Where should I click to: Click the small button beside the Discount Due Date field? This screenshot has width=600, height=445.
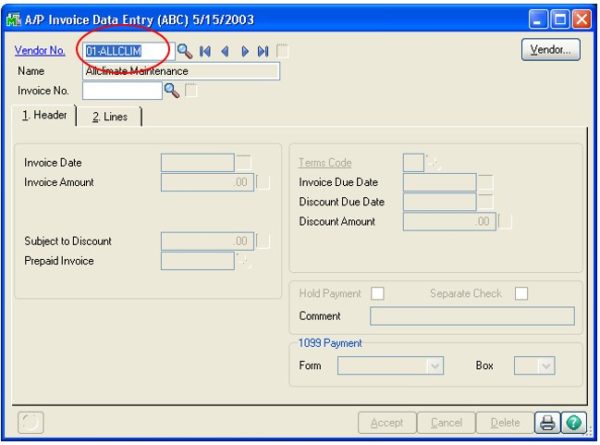(486, 202)
